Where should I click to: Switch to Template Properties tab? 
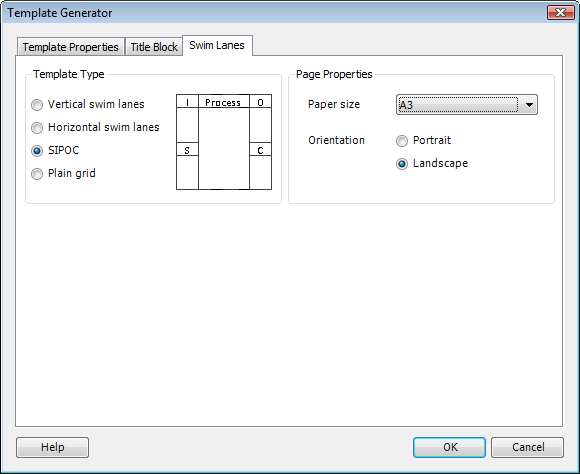(x=70, y=47)
